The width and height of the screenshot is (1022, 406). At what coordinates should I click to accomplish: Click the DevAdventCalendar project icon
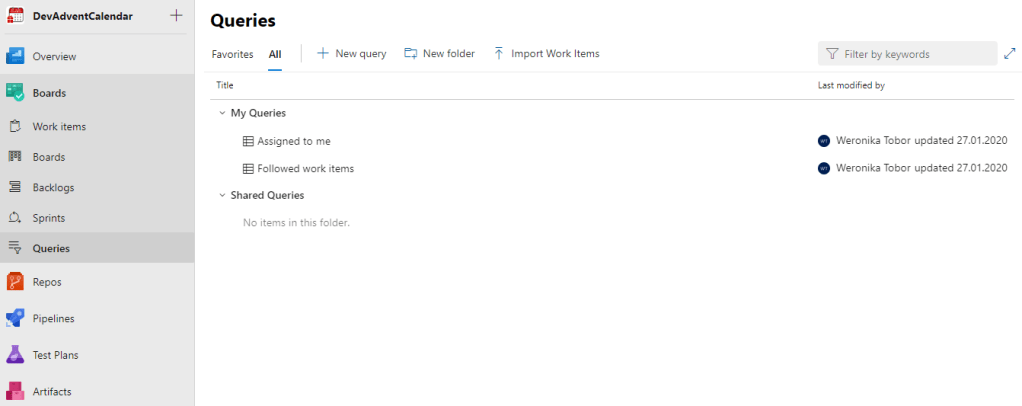pos(15,15)
